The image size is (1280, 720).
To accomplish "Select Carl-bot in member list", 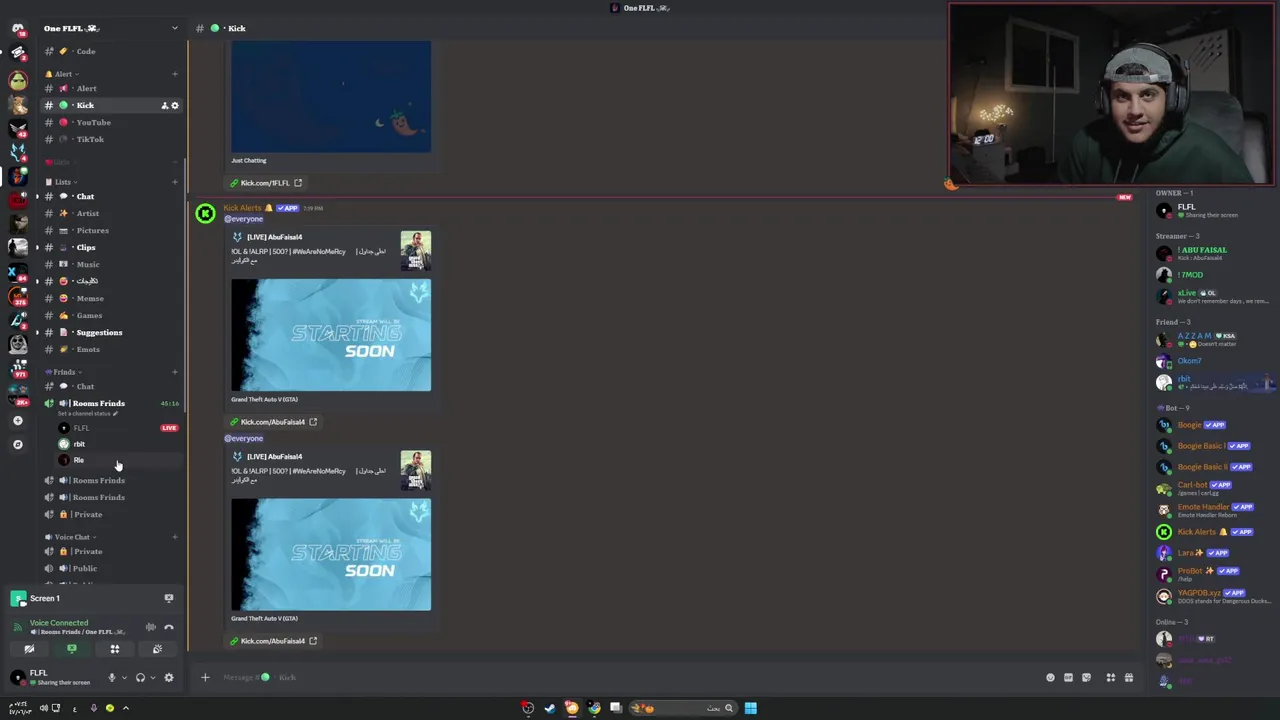I will (1215, 488).
